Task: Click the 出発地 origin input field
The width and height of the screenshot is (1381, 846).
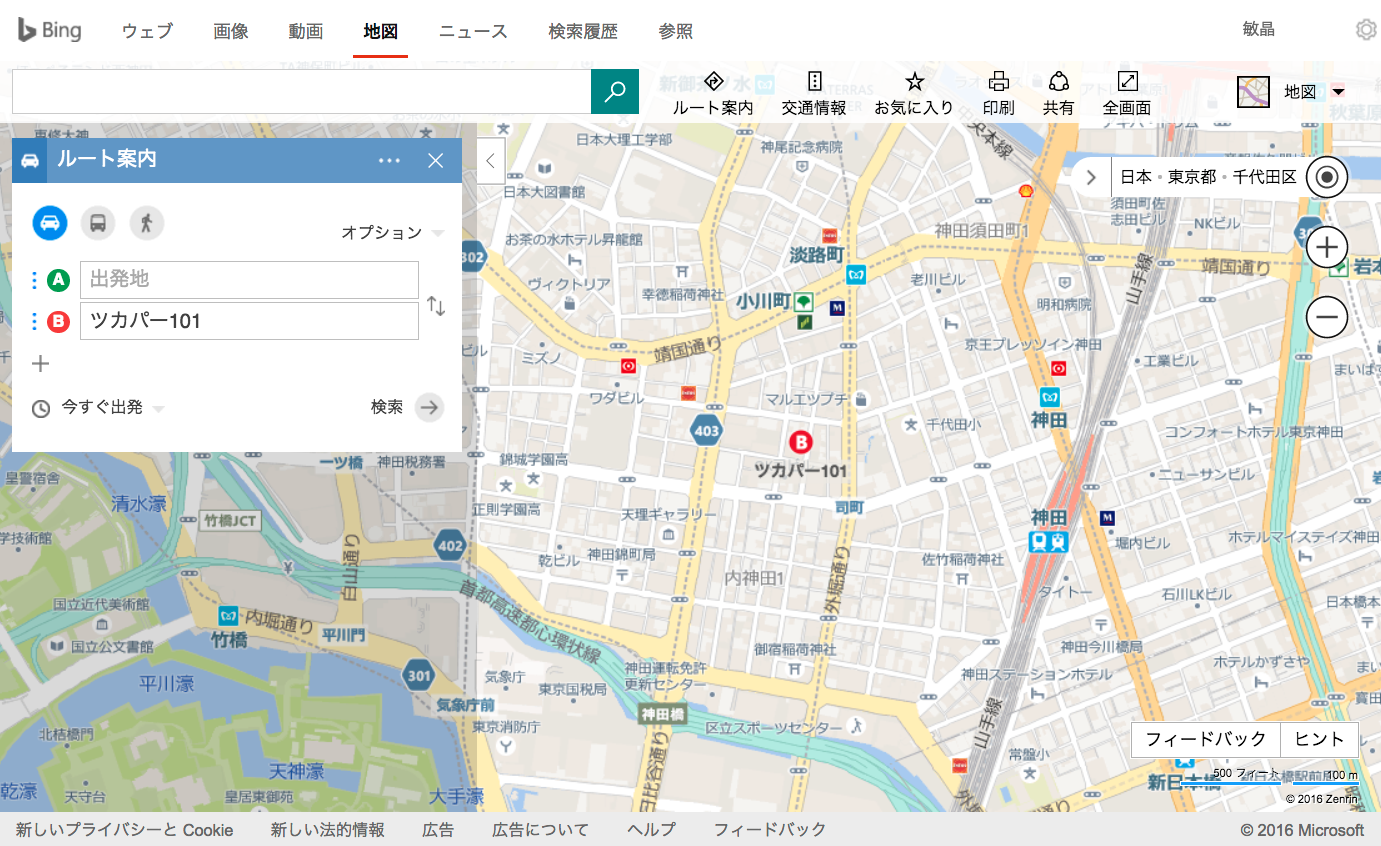Action: click(249, 280)
